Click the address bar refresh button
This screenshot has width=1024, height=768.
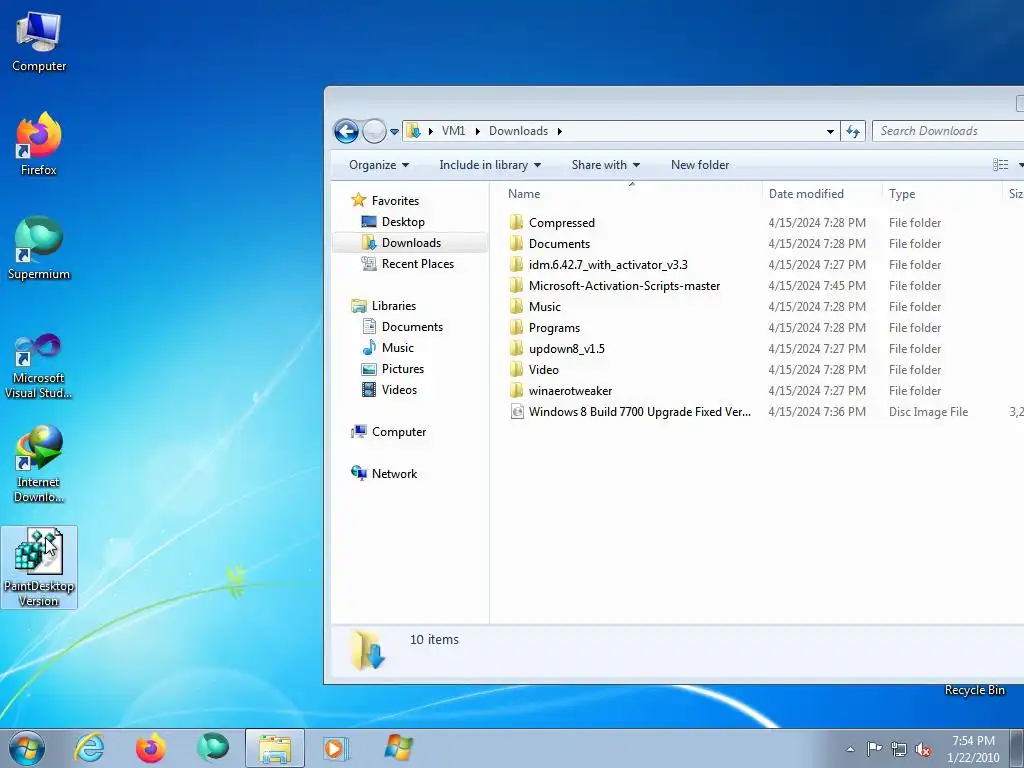click(853, 131)
